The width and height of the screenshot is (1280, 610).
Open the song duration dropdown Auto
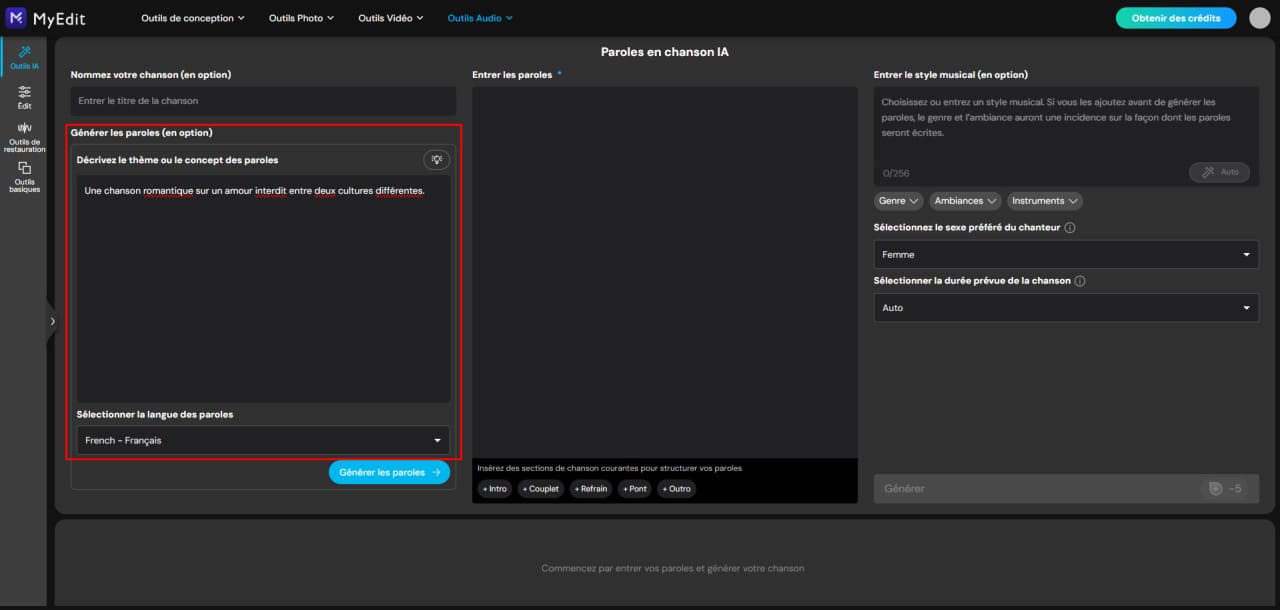point(1066,308)
